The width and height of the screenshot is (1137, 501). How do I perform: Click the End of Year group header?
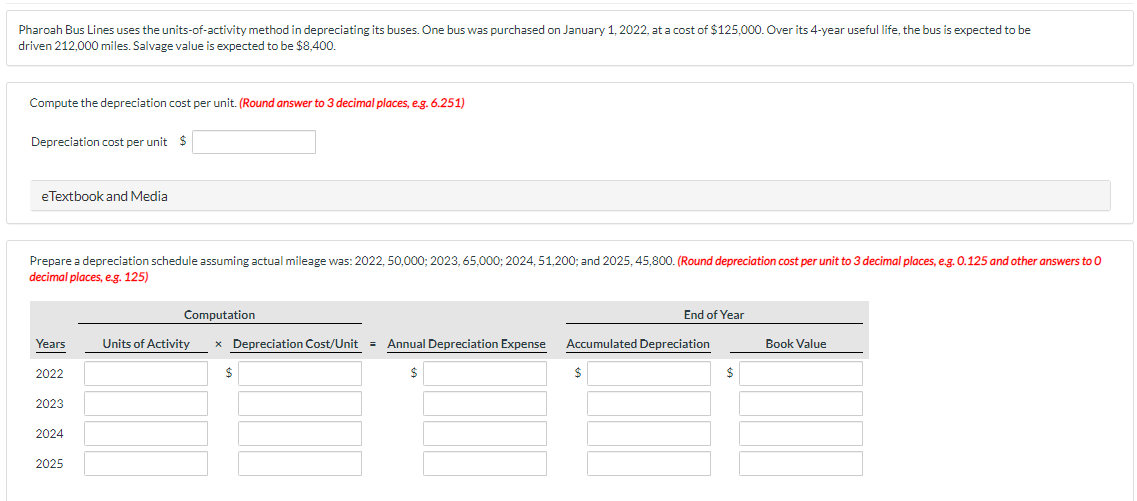tap(714, 315)
